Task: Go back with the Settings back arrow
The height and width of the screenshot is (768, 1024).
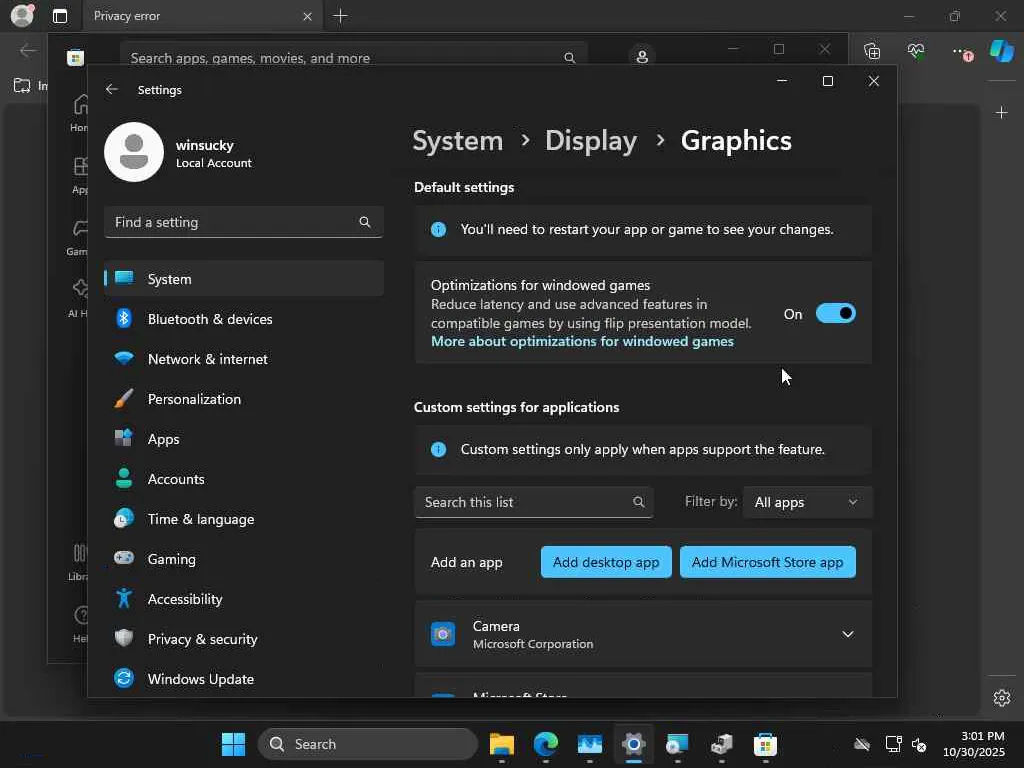Action: 112,90
